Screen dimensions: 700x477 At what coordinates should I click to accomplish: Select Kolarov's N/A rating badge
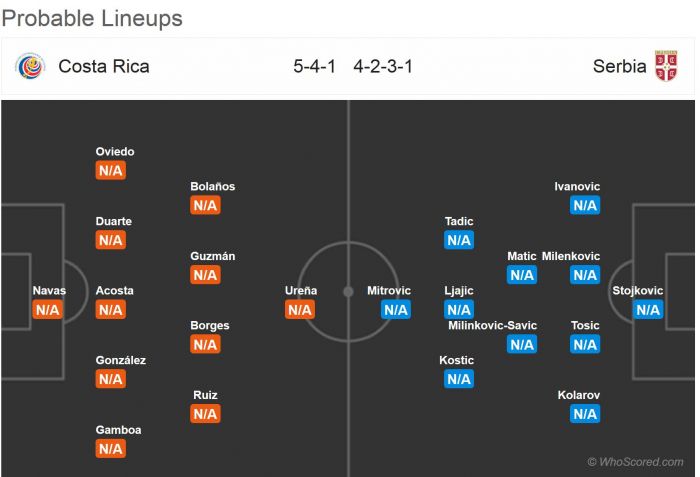point(585,414)
